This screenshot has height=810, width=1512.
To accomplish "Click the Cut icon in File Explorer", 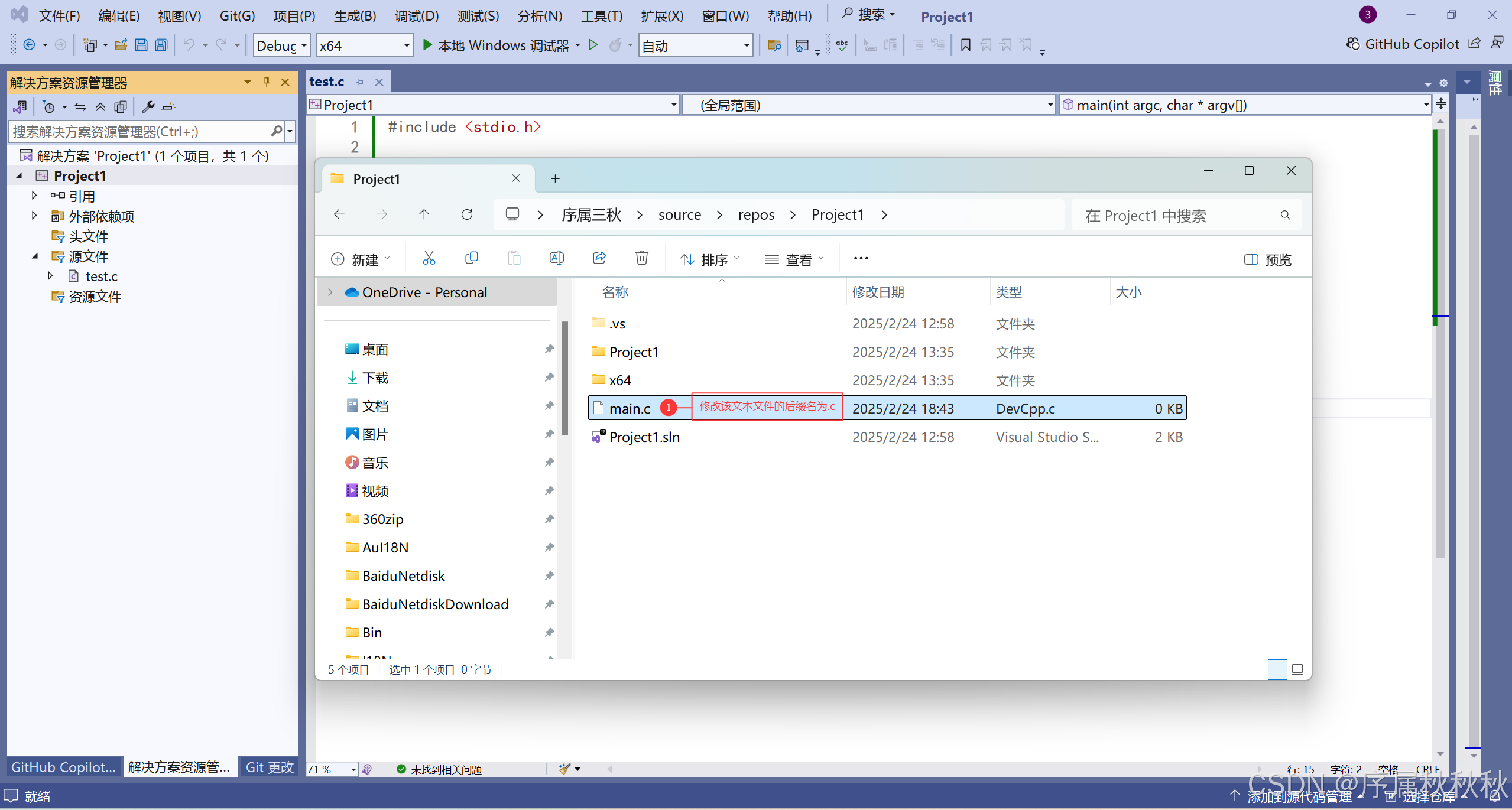I will pos(429,258).
